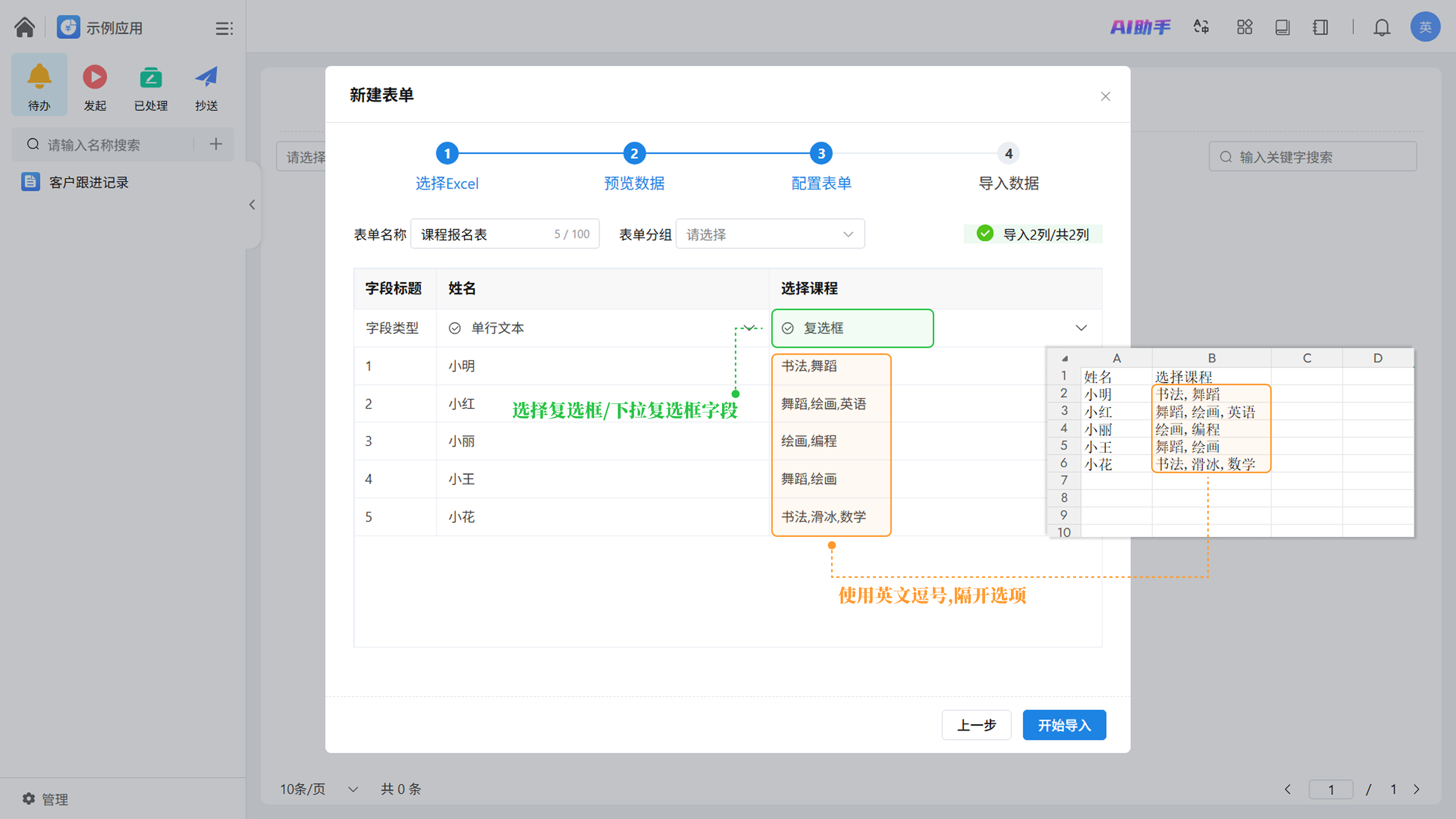Collapse the left sidebar panel arrow
This screenshot has width=1456, height=819.
coord(252,205)
